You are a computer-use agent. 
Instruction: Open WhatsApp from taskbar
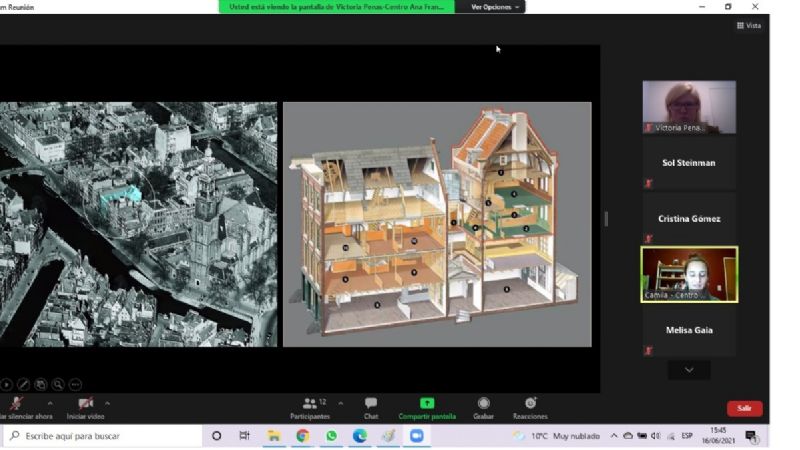(x=331, y=436)
